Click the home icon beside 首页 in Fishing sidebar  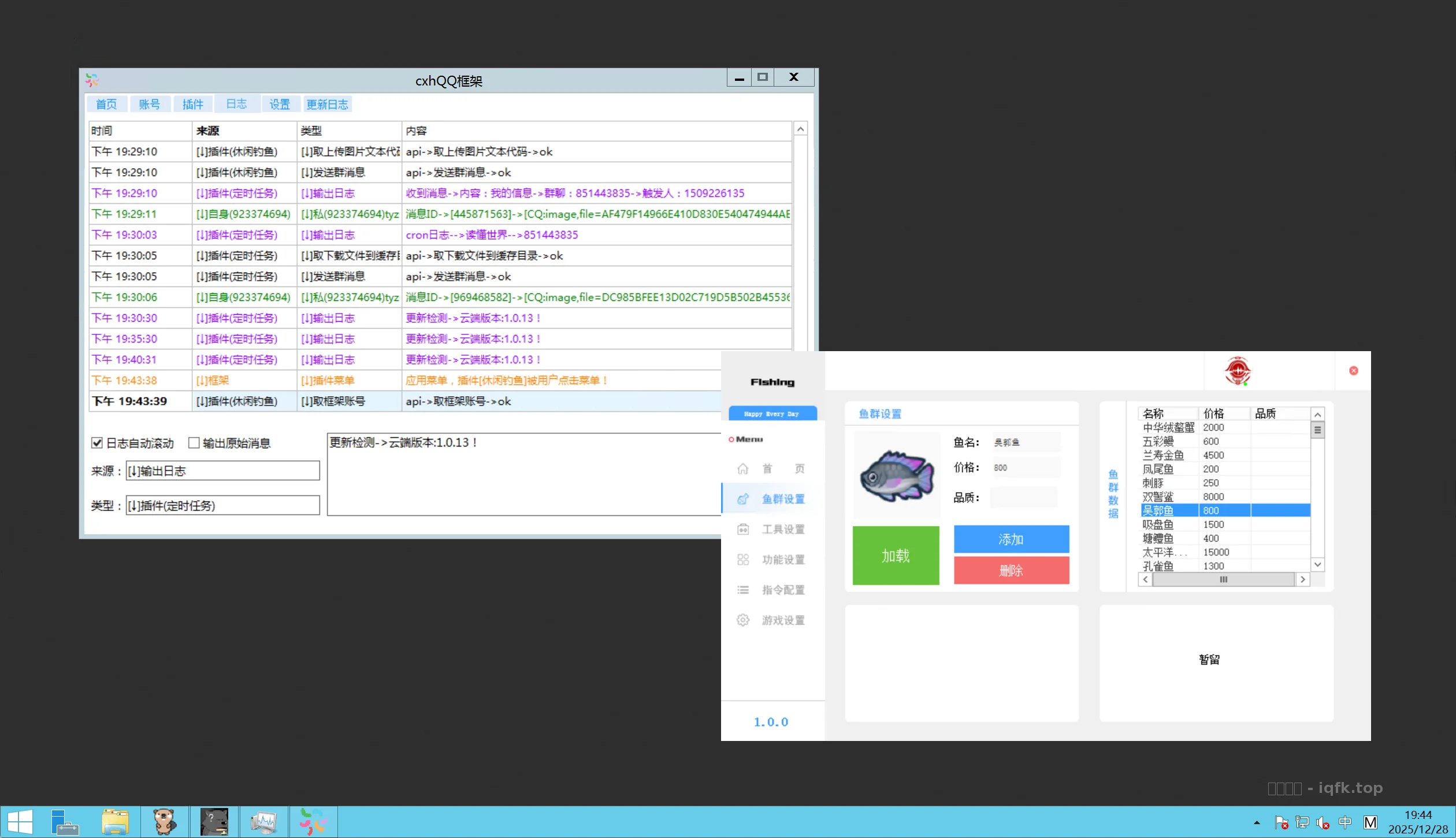743,468
